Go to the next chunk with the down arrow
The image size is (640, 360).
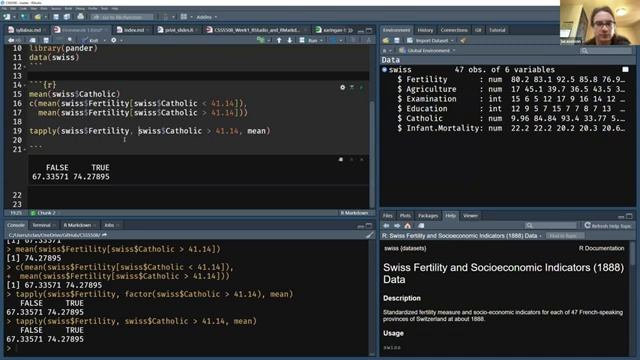[x=290, y=40]
